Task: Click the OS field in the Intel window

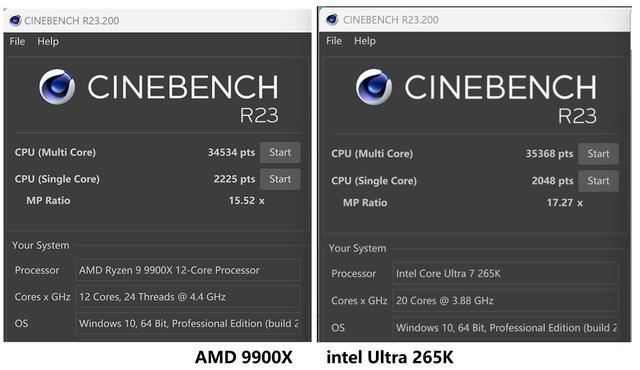Action: pyautogui.click(x=505, y=328)
